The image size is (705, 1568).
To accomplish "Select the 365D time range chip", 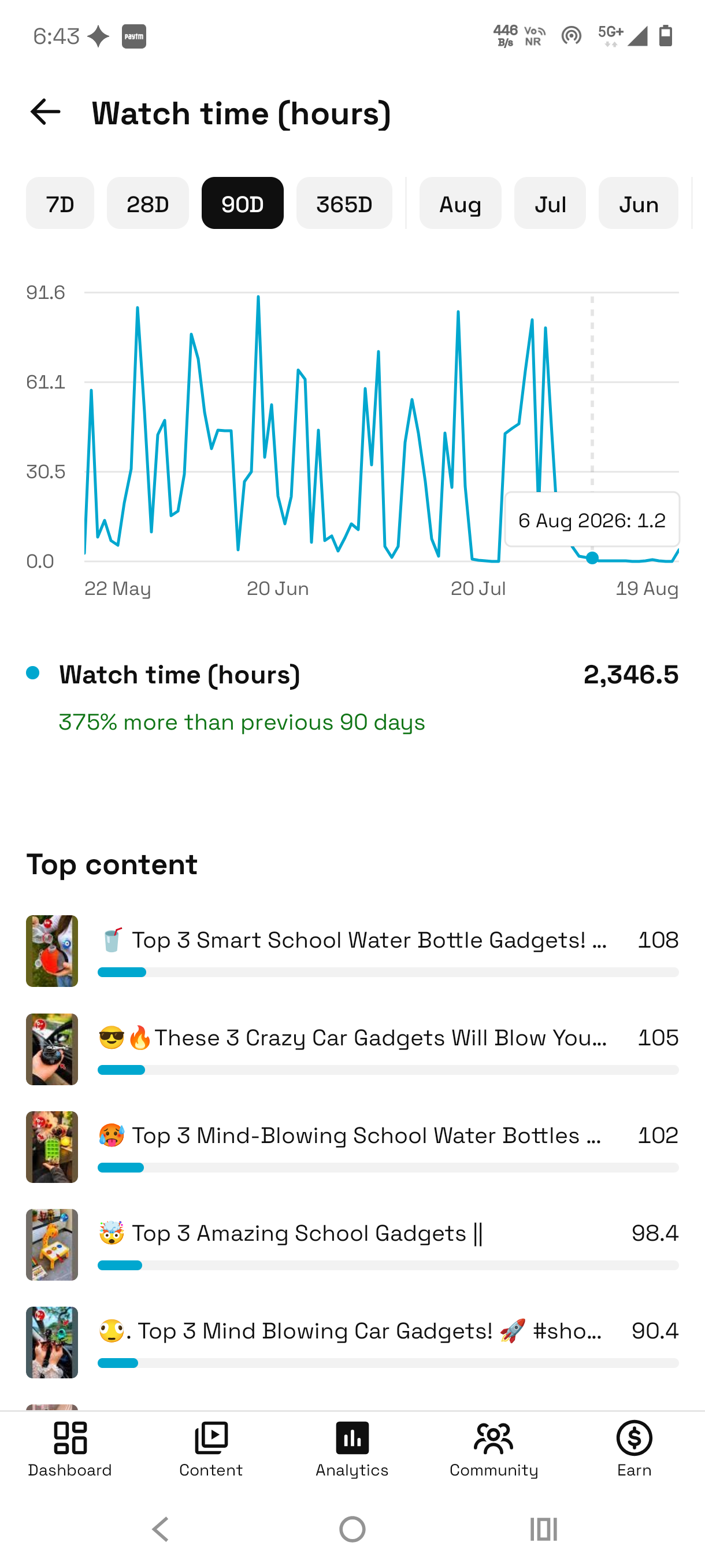I will click(x=344, y=204).
